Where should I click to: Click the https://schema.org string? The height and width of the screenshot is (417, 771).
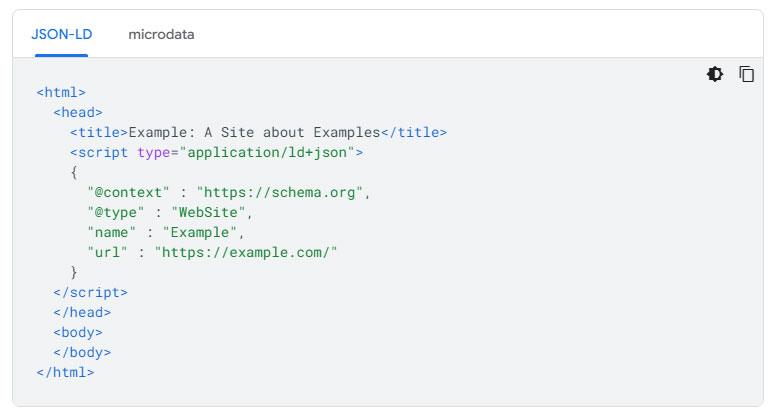pyautogui.click(x=279, y=192)
